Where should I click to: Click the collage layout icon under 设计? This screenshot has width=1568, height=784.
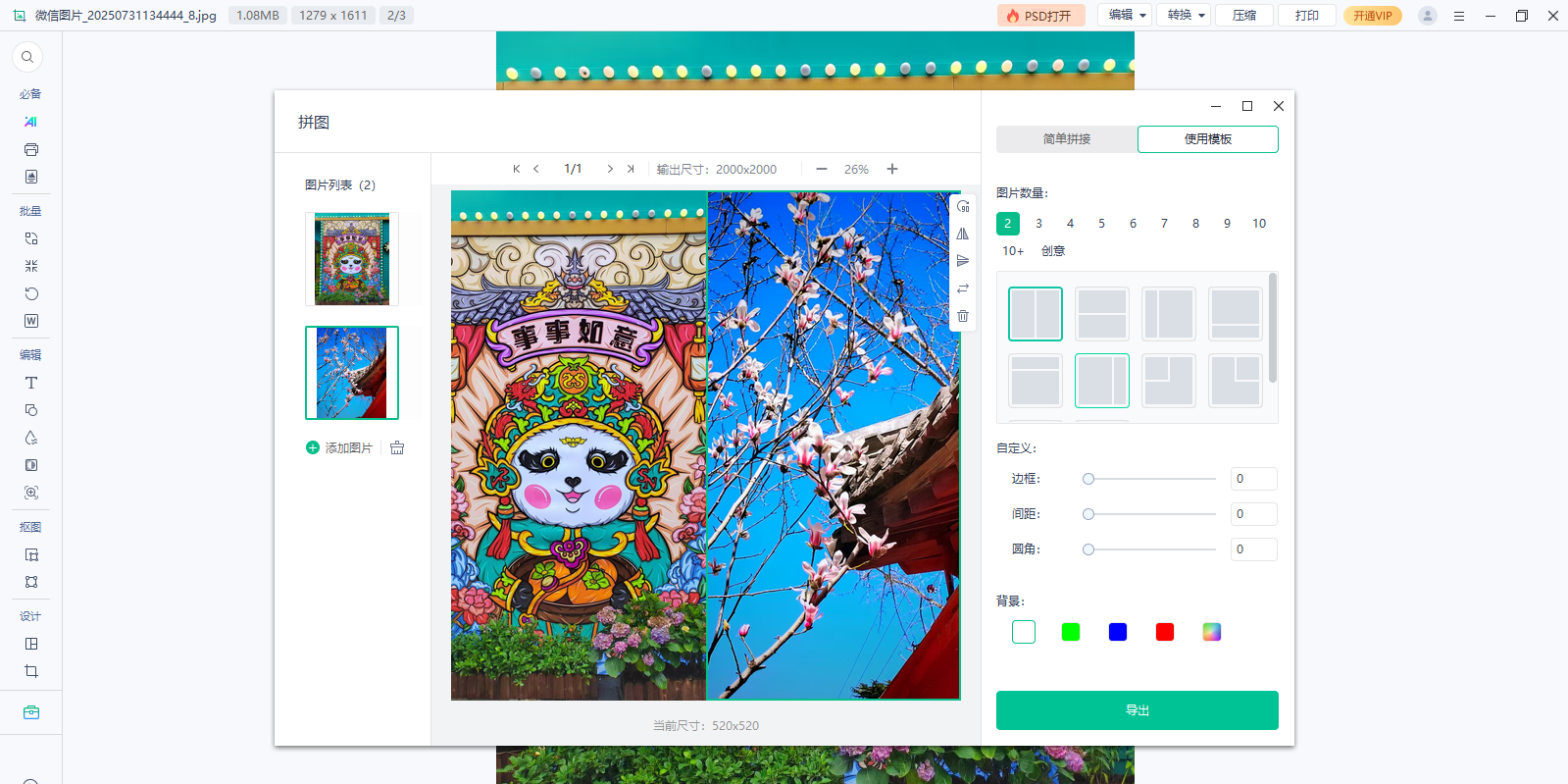(x=31, y=644)
